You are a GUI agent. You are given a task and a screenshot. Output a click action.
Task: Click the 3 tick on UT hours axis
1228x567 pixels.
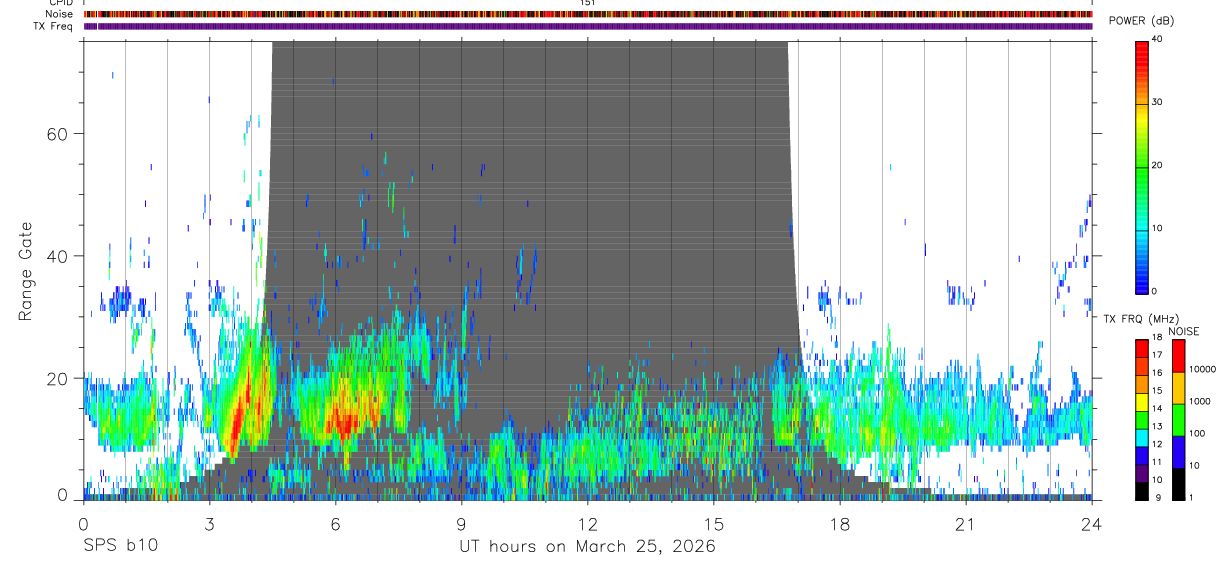(x=209, y=524)
